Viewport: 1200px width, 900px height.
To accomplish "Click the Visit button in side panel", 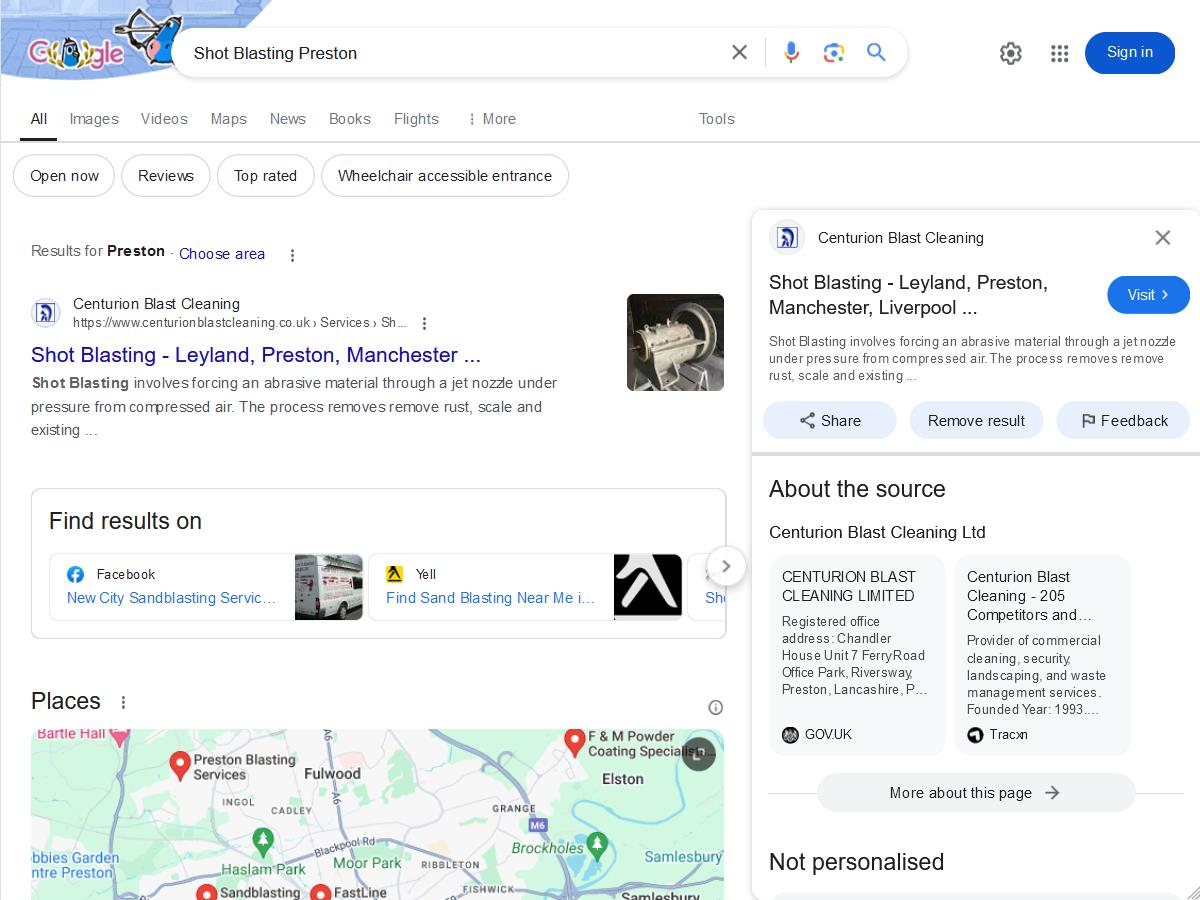I will [1148, 295].
